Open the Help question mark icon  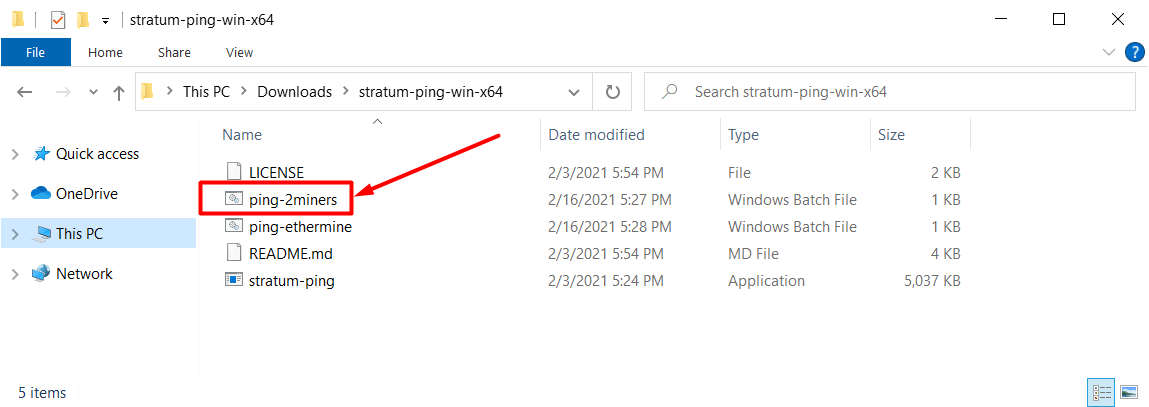click(1135, 52)
